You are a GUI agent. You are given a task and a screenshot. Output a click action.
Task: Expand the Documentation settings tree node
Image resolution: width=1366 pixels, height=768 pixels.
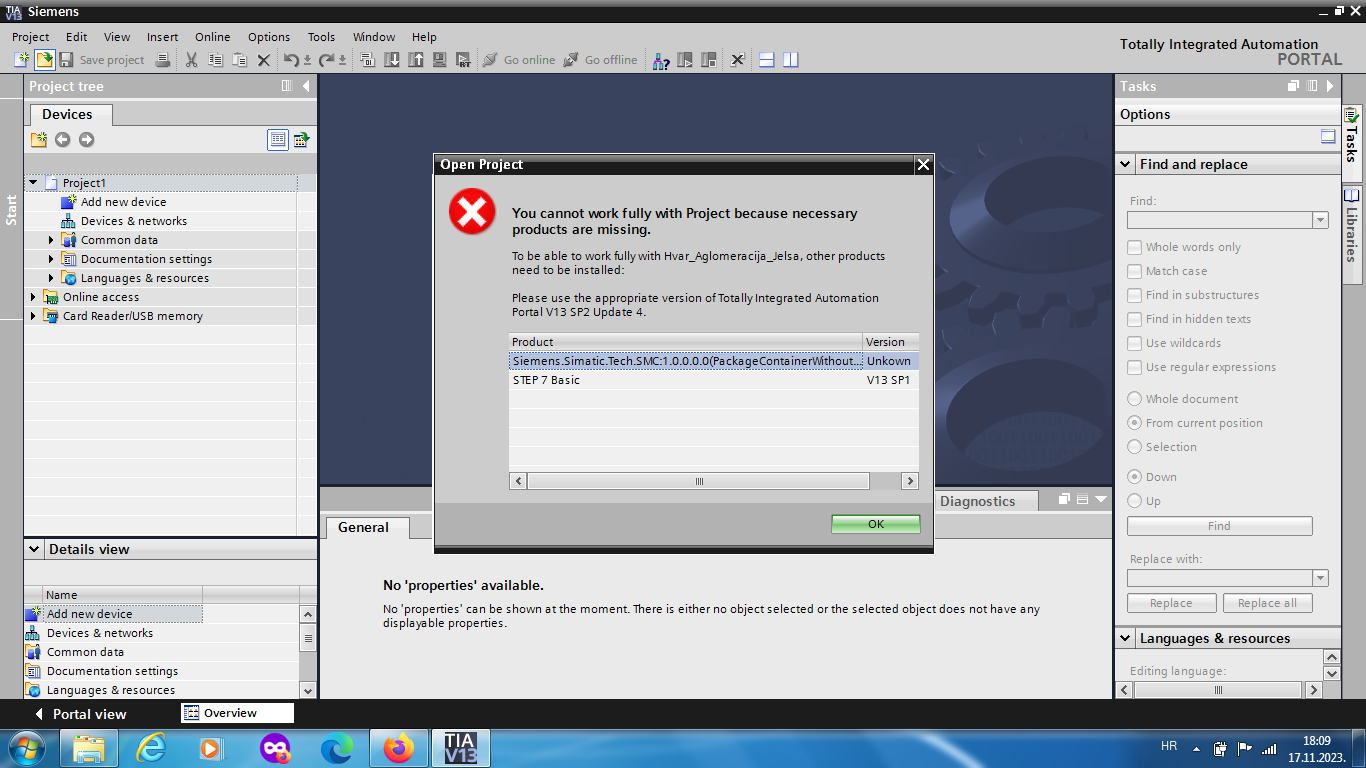pos(51,259)
